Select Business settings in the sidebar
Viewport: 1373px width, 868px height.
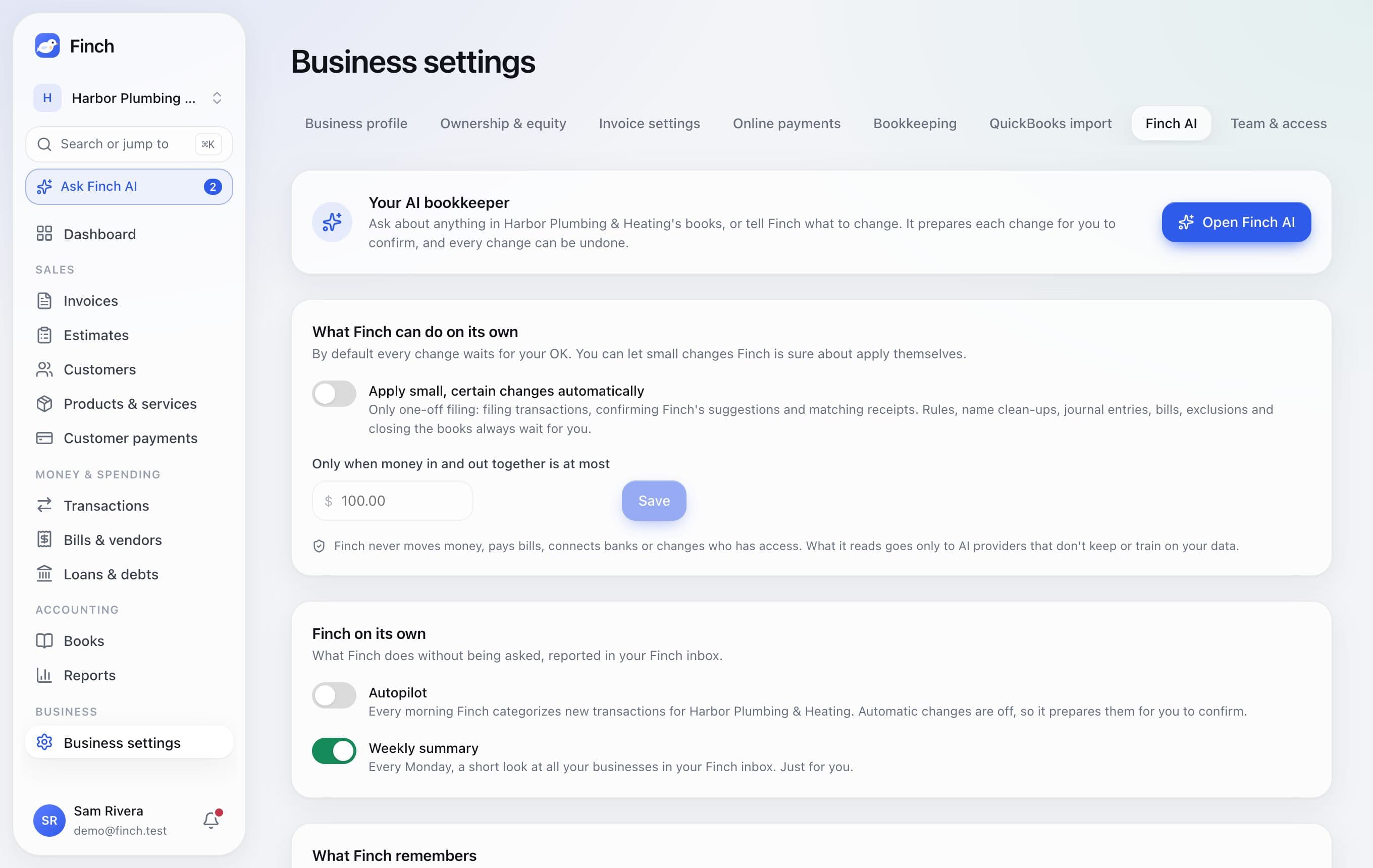tap(129, 742)
